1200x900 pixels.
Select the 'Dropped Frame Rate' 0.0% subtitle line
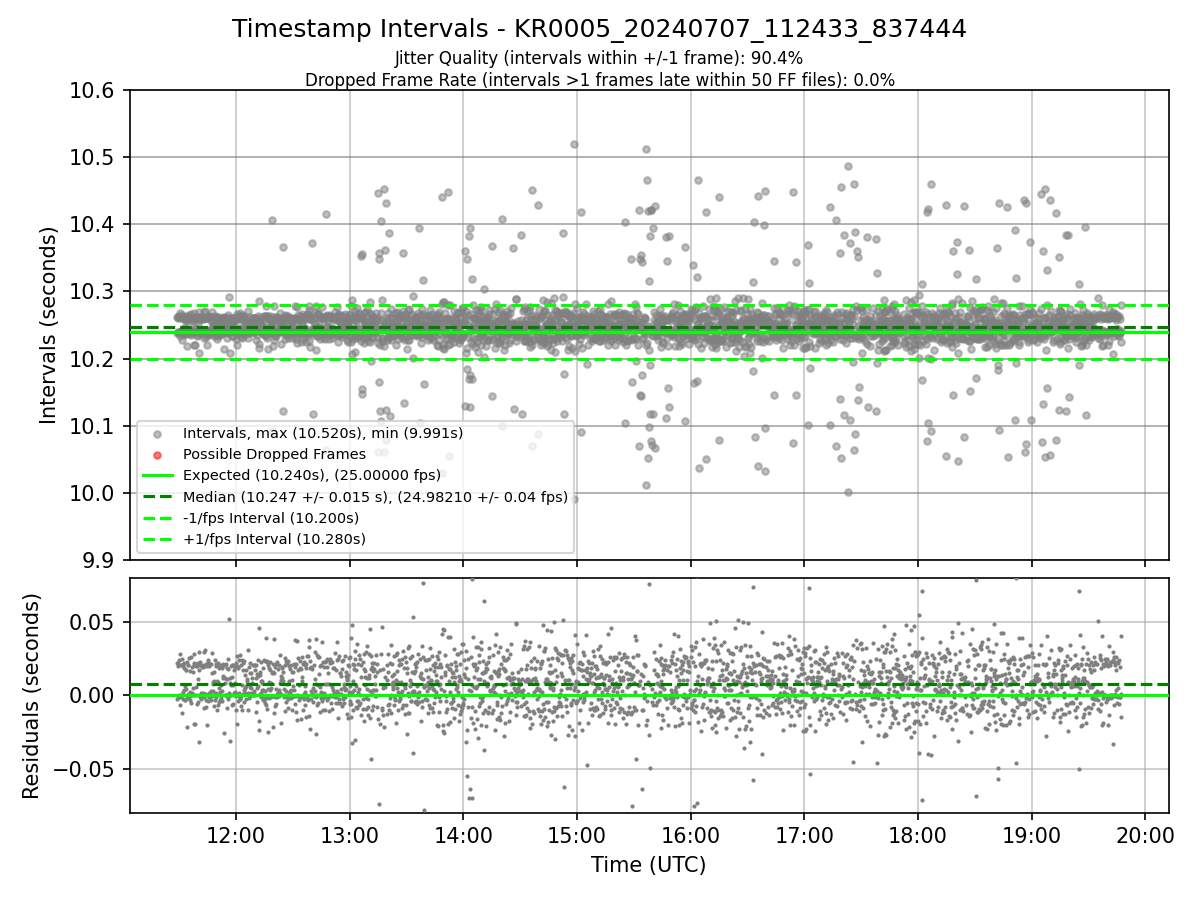click(x=599, y=80)
